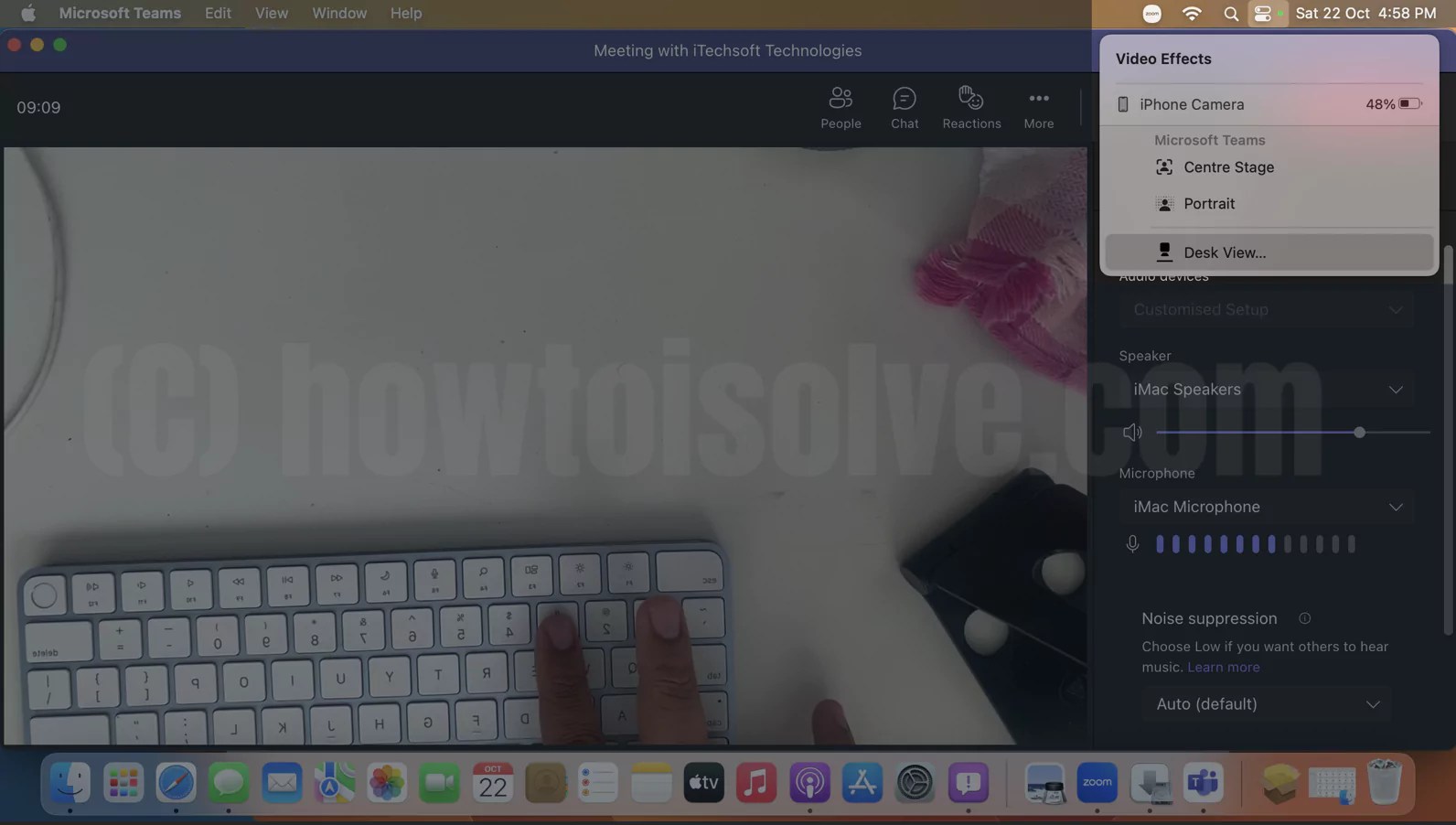
Task: Click the meeting timer 09:09
Action: click(x=38, y=108)
